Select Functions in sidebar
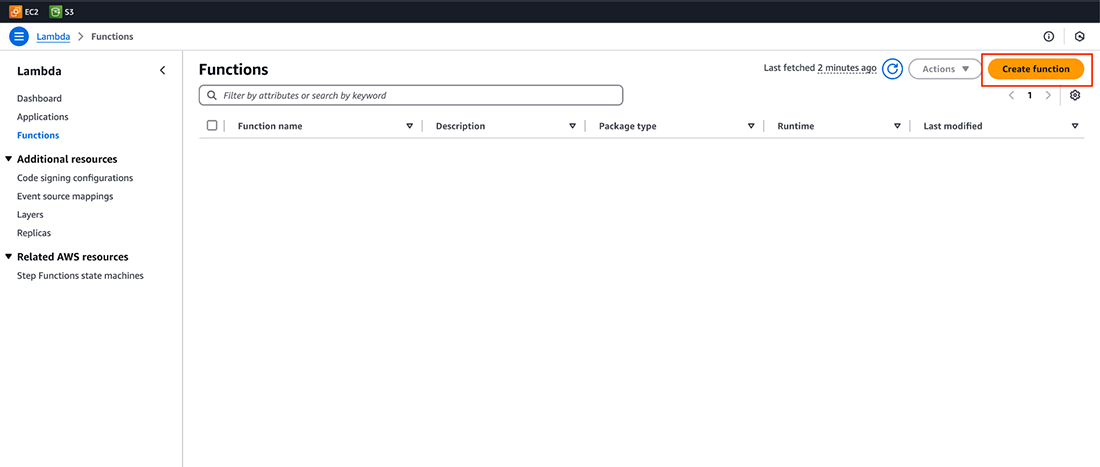Image resolution: width=1100 pixels, height=467 pixels. (38, 135)
